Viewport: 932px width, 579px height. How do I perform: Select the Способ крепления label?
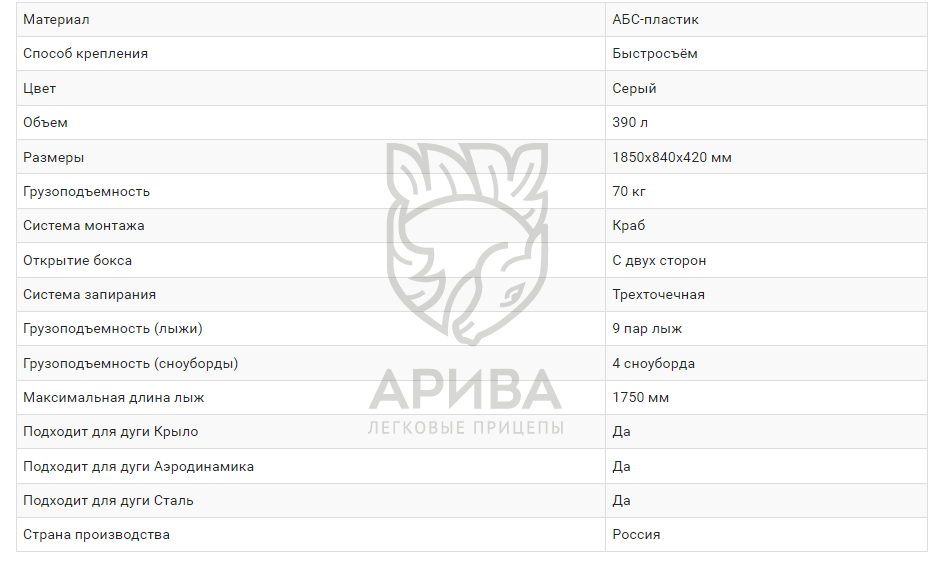pos(85,54)
